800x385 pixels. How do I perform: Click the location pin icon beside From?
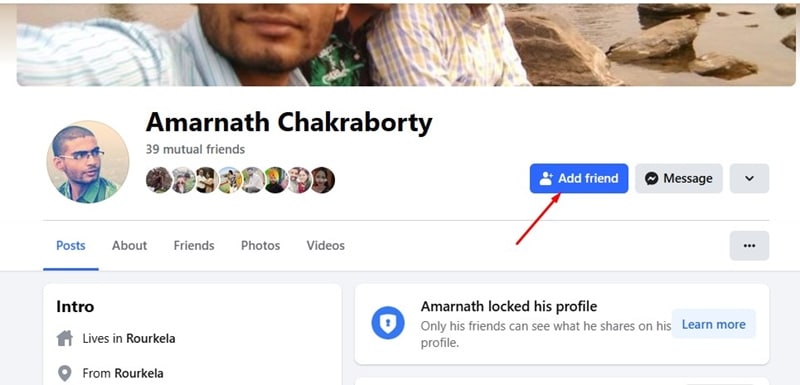[x=65, y=373]
